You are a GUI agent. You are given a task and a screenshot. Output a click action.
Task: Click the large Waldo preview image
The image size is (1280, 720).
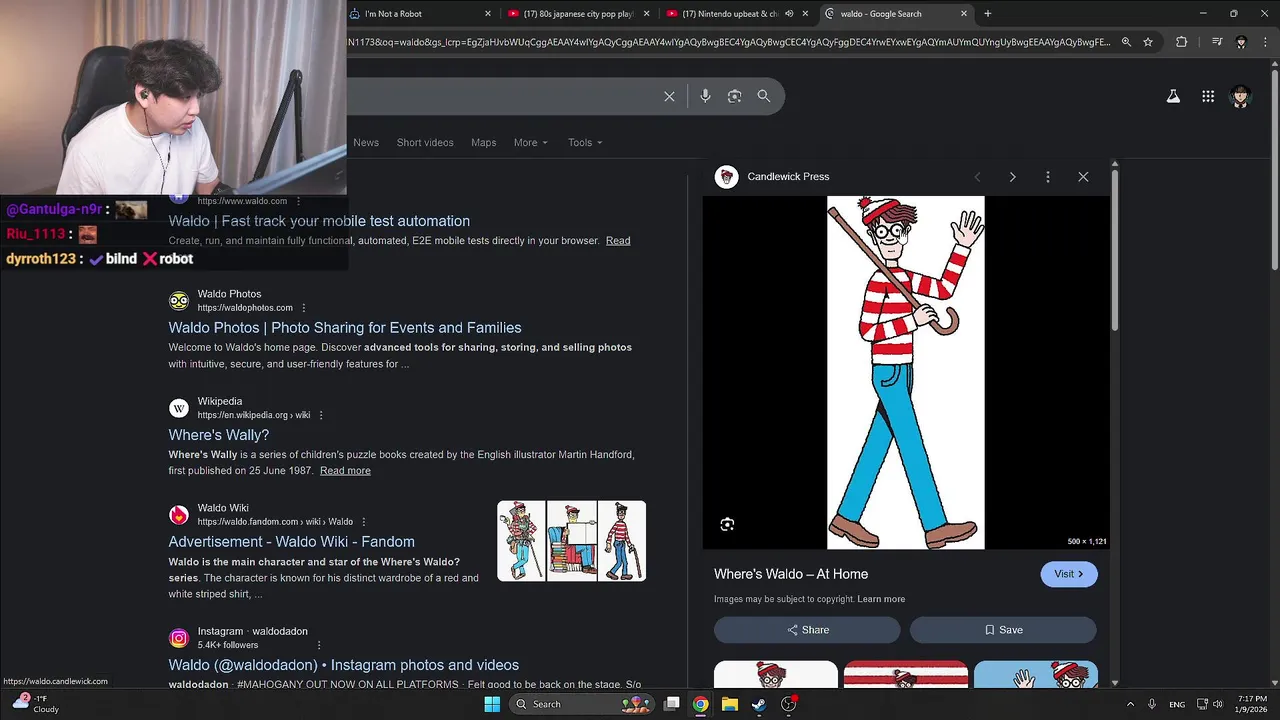[x=906, y=373]
